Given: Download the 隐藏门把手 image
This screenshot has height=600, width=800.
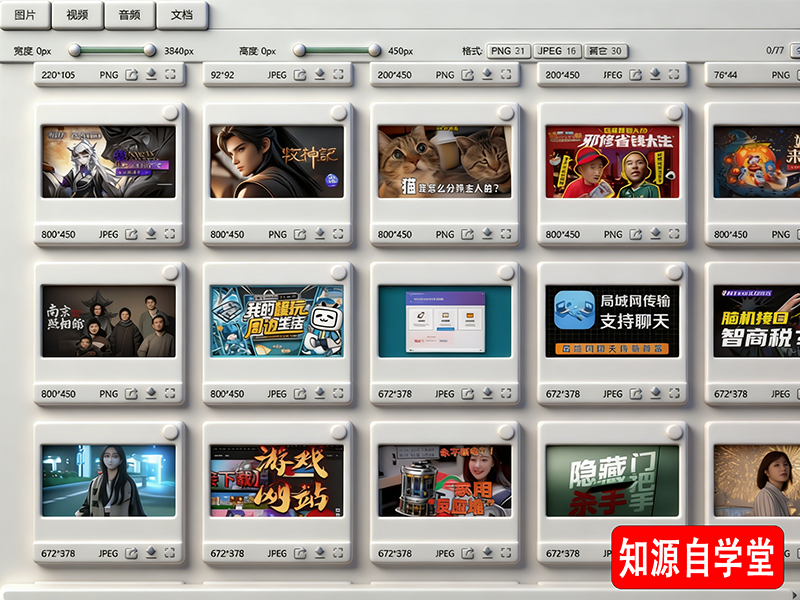Looking at the screenshot, I should click(656, 553).
